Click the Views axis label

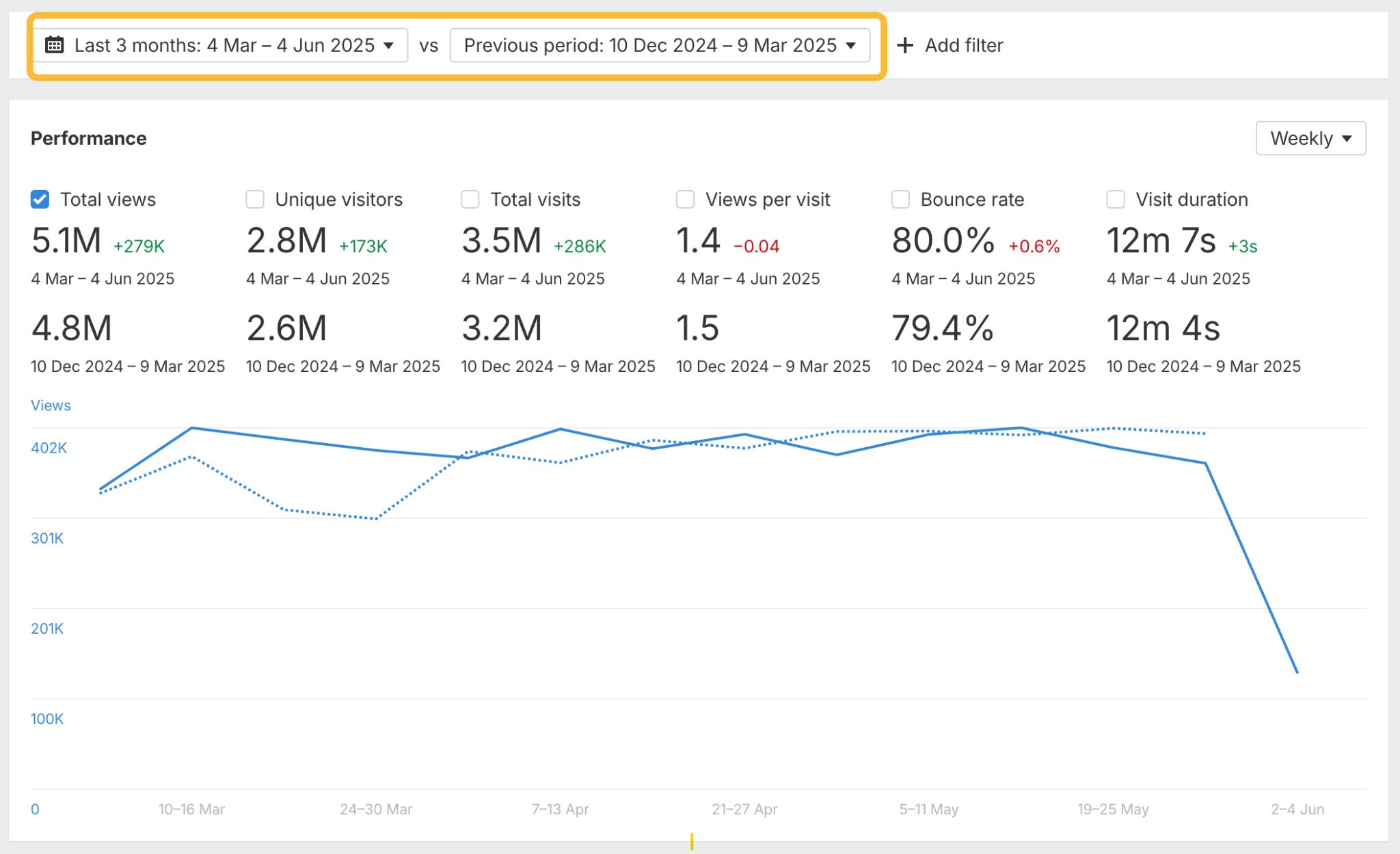point(50,405)
